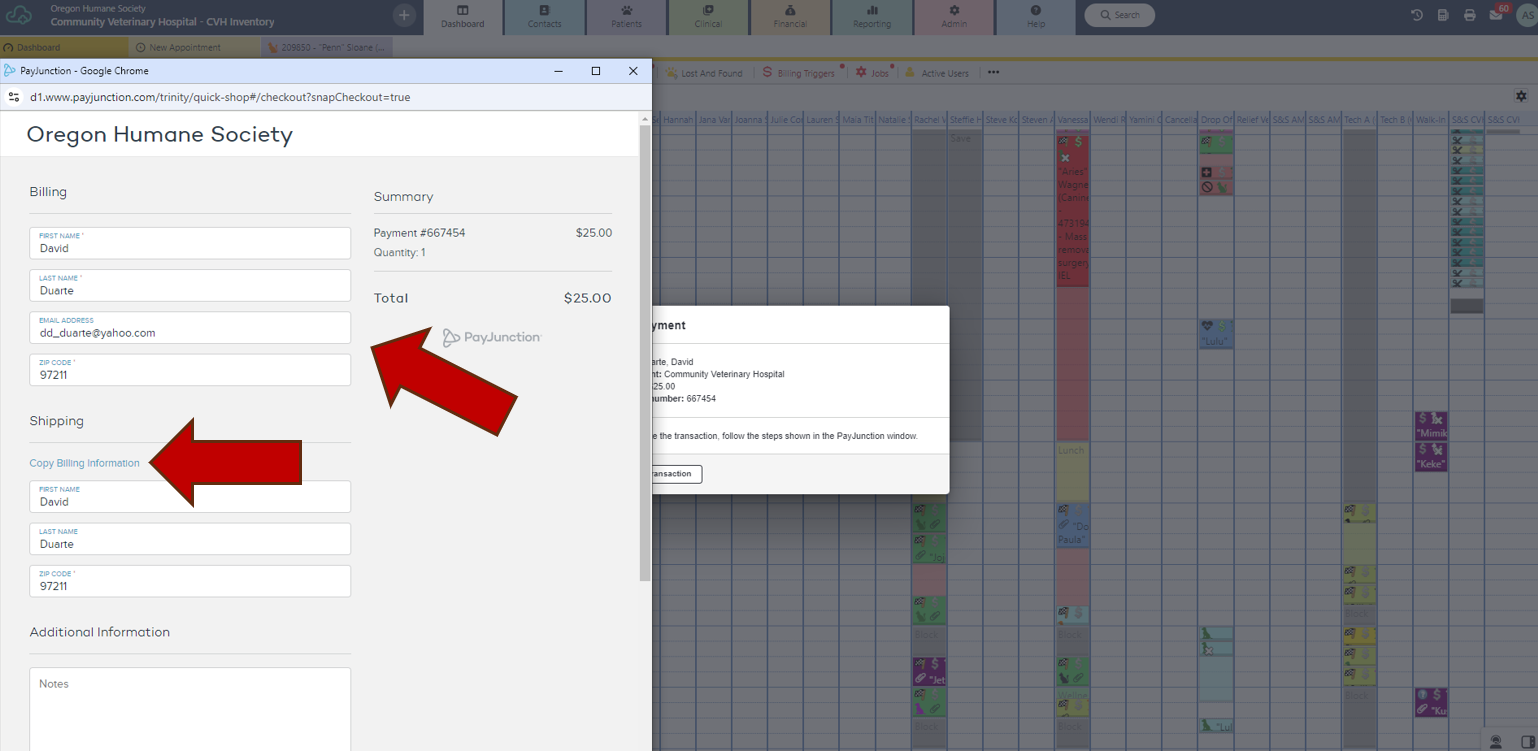Edit the billing Last Name field
This screenshot has height=751, width=1538.
[190, 285]
